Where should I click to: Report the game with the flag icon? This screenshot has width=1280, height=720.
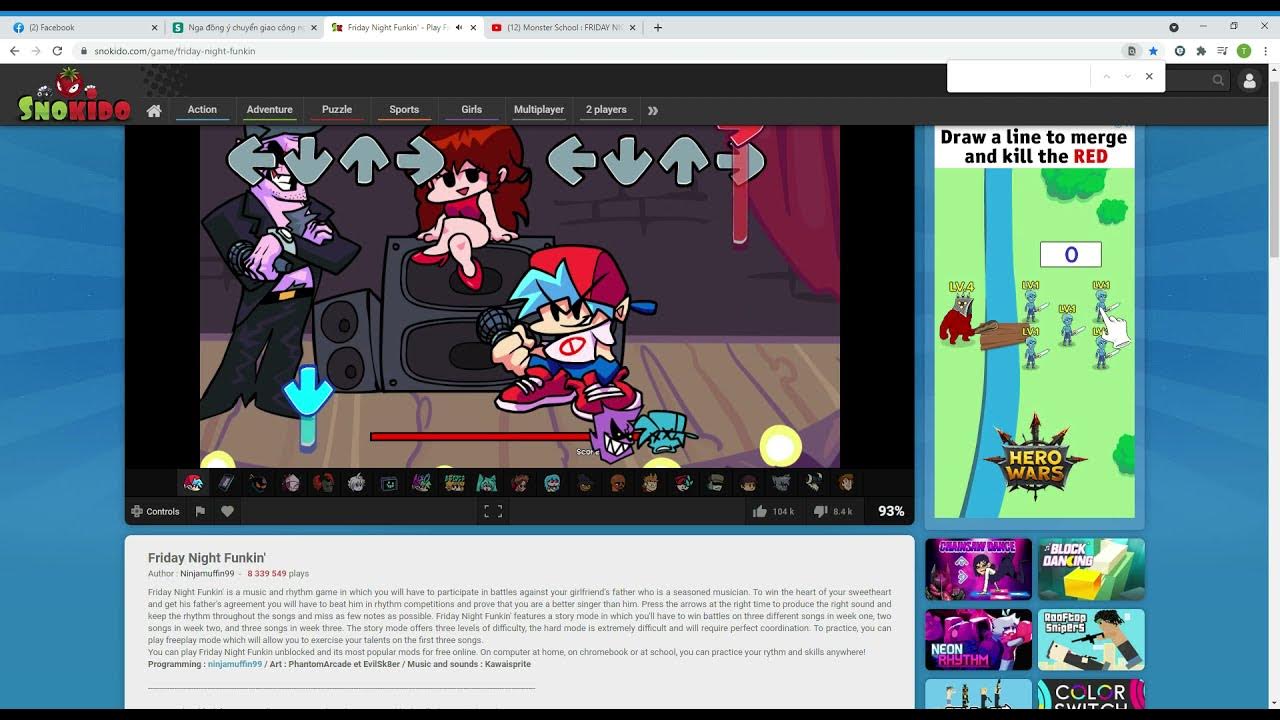click(x=200, y=511)
